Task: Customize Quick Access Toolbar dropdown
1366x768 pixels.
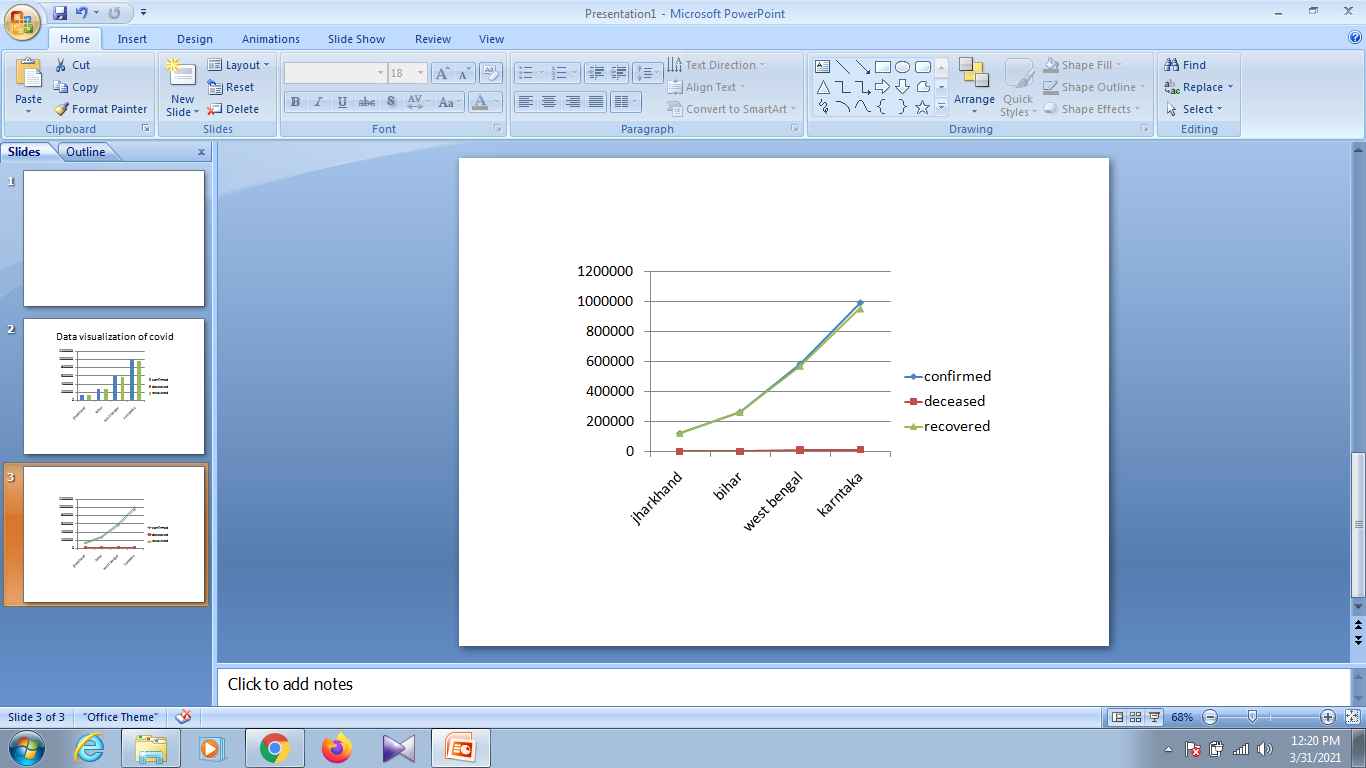Action: pyautogui.click(x=143, y=13)
